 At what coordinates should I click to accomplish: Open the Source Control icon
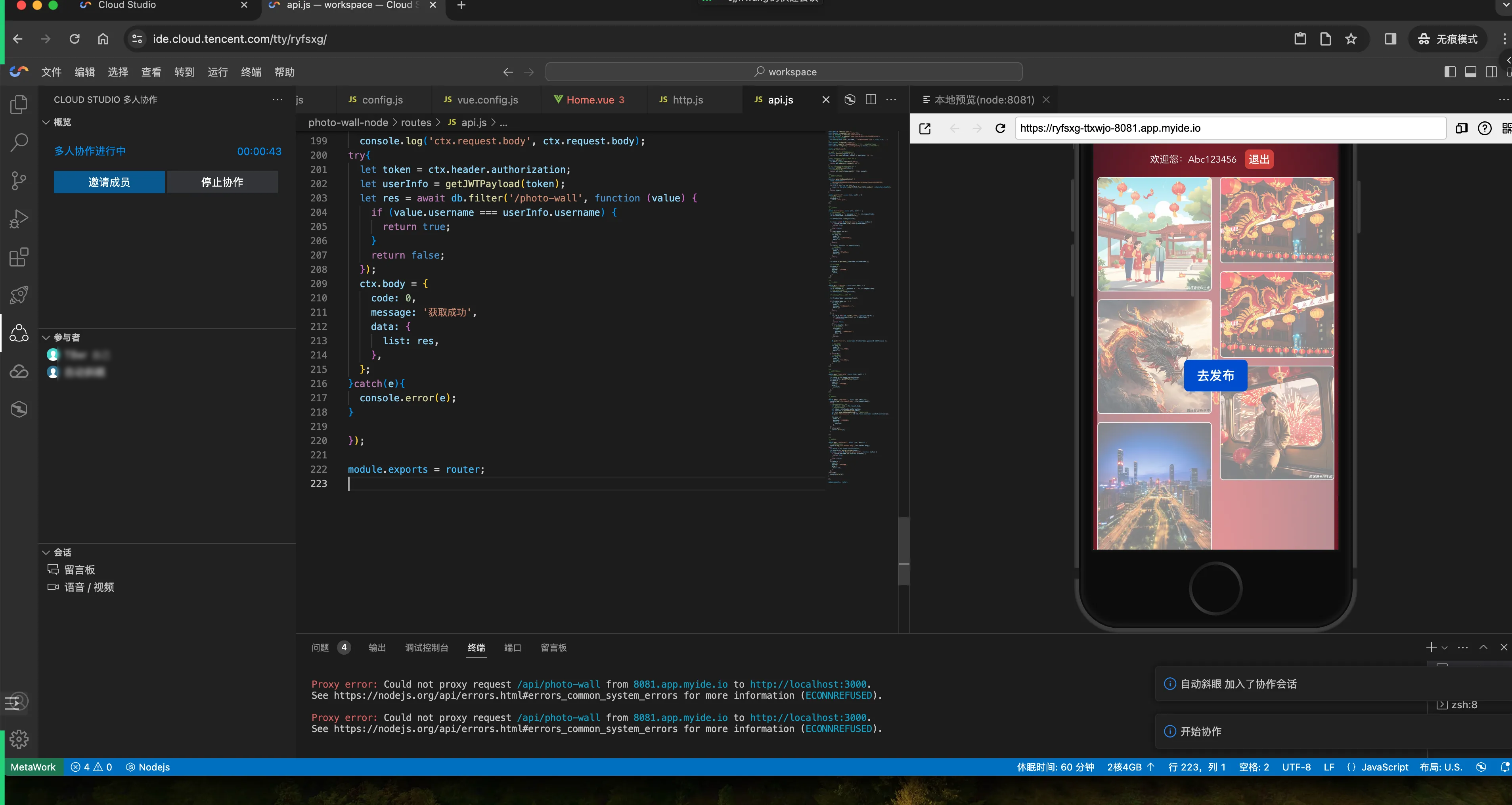(19, 180)
